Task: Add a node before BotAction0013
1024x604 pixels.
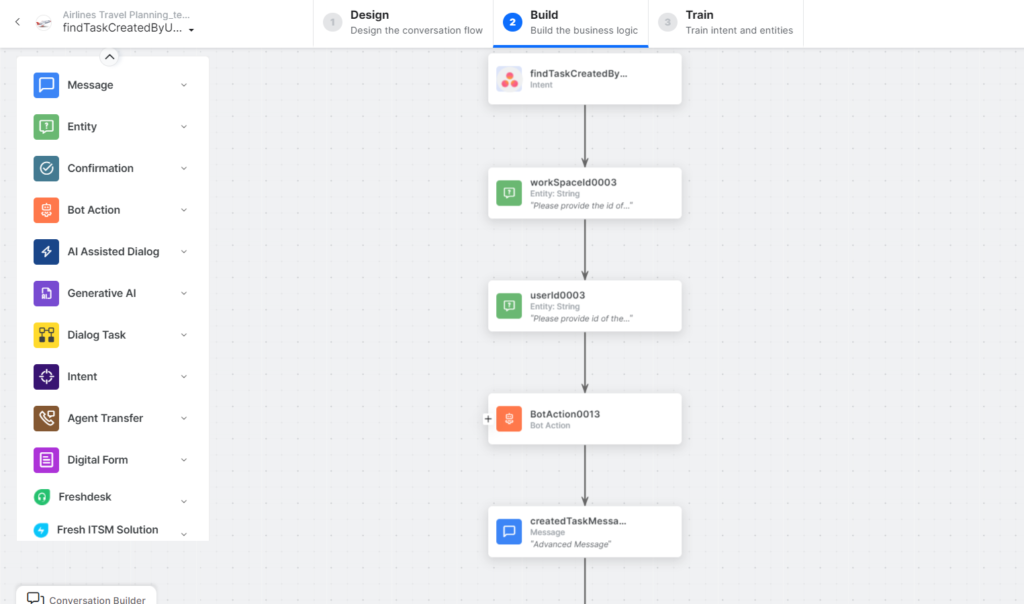Action: click(487, 419)
